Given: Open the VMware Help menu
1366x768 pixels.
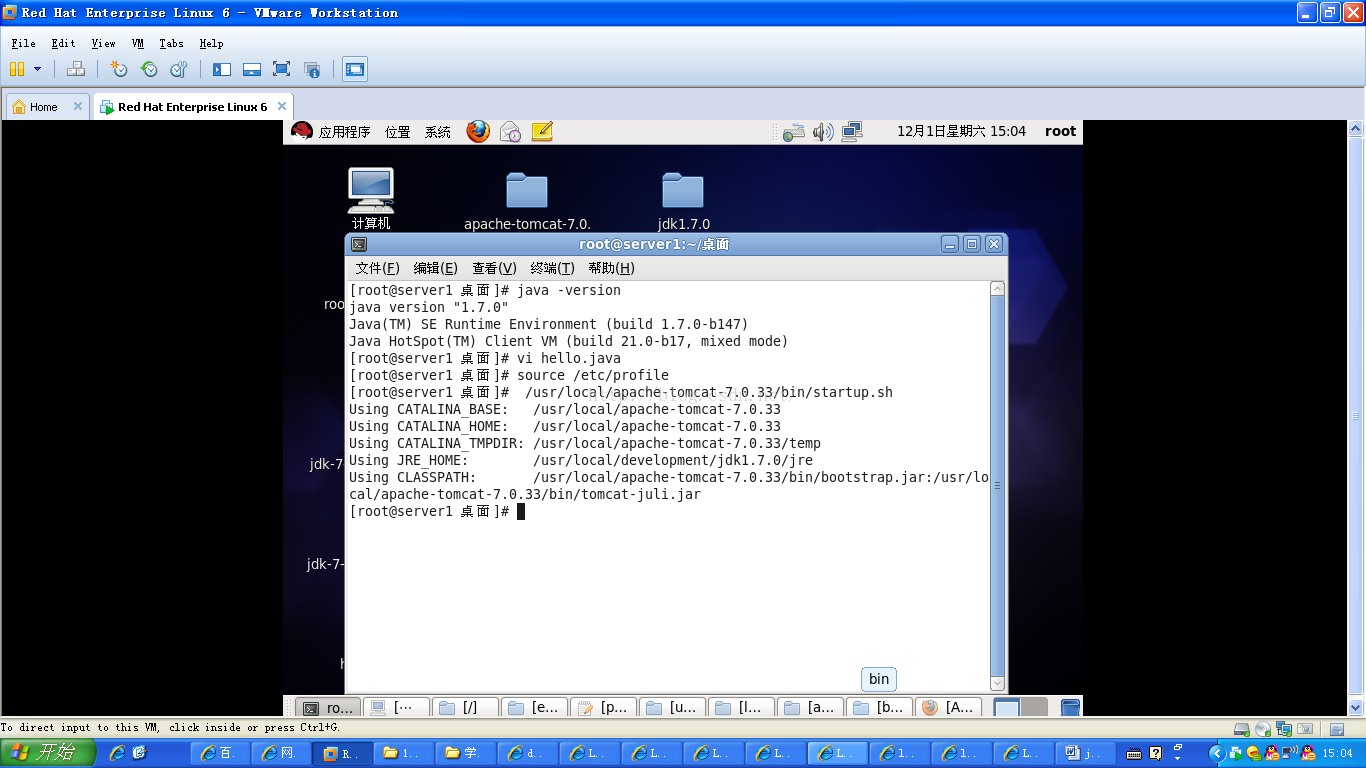Looking at the screenshot, I should coord(211,44).
